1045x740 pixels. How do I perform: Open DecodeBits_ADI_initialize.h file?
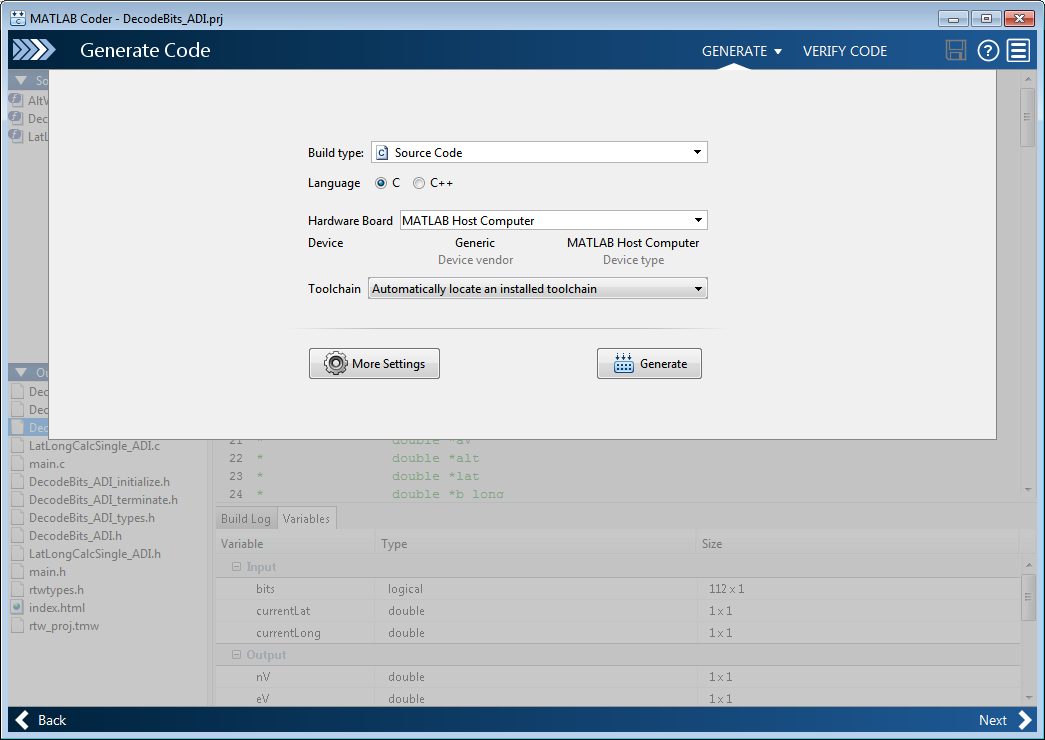[x=99, y=481]
